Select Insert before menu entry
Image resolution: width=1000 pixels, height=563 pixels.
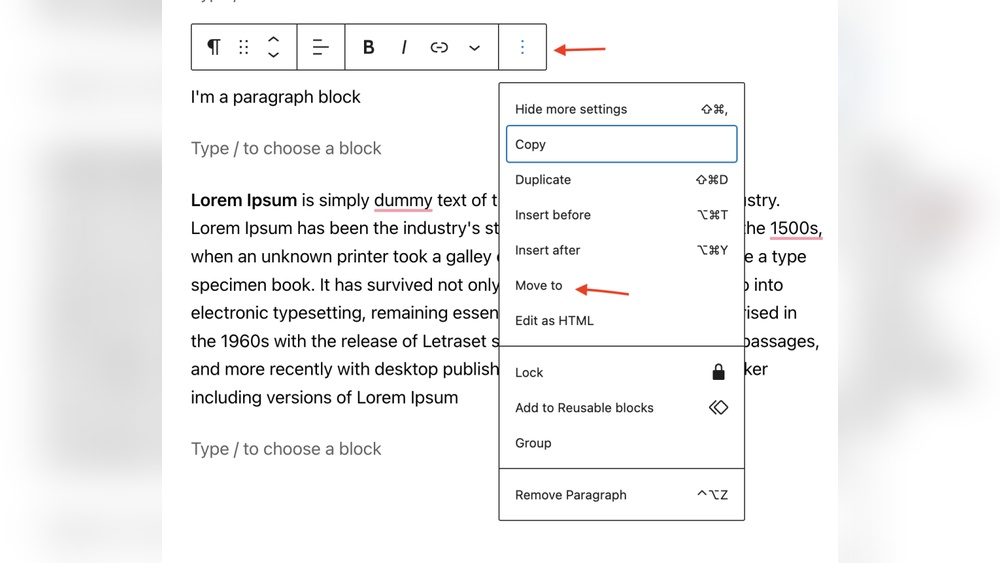pos(621,215)
